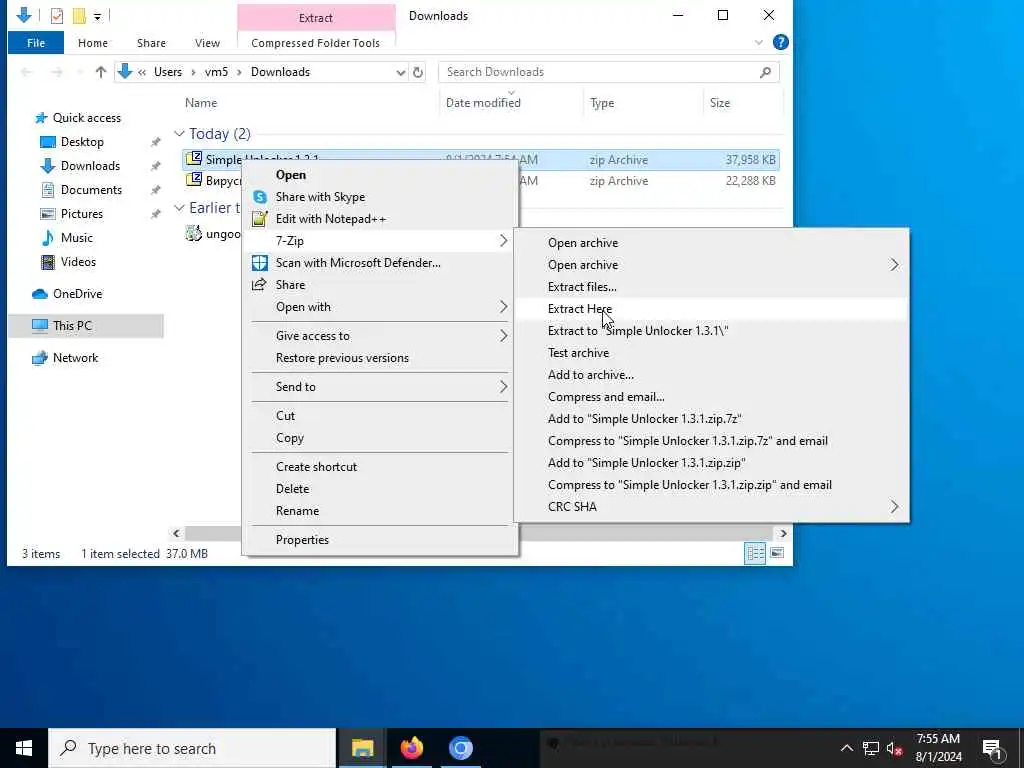Expand the second Open archive submenu arrow
The height and width of the screenshot is (768, 1024).
click(894, 264)
